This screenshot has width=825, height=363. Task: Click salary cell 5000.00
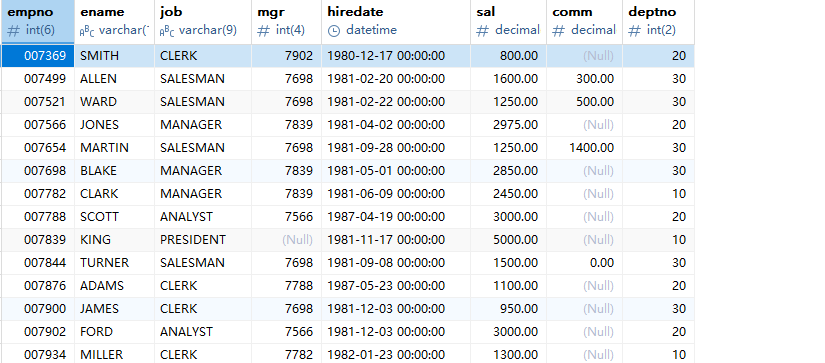(508, 240)
